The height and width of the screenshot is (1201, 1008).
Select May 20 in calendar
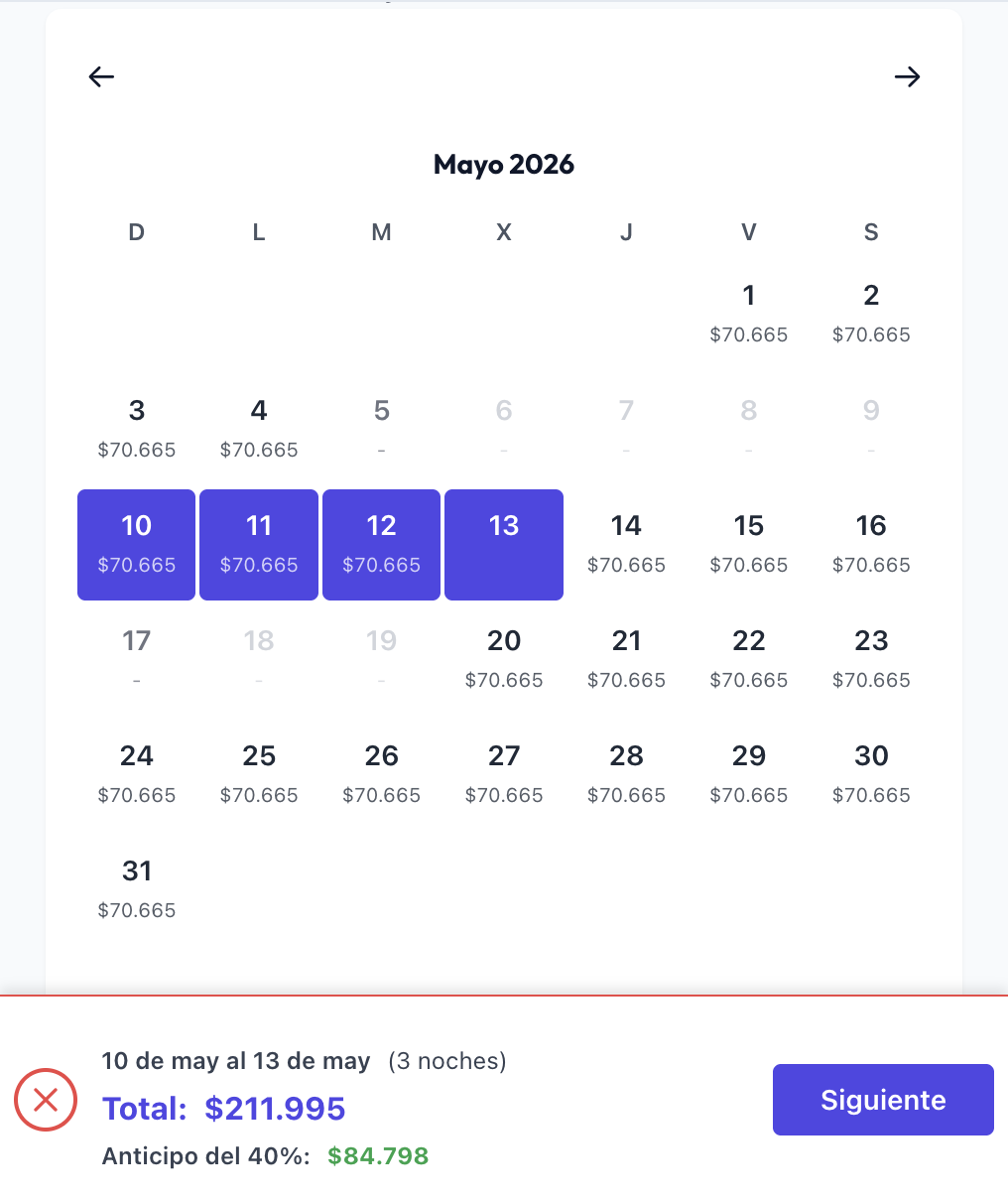tap(504, 659)
